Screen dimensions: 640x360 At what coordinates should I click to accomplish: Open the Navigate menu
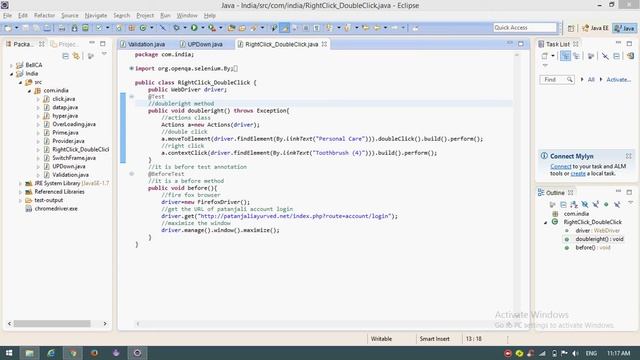click(96, 16)
